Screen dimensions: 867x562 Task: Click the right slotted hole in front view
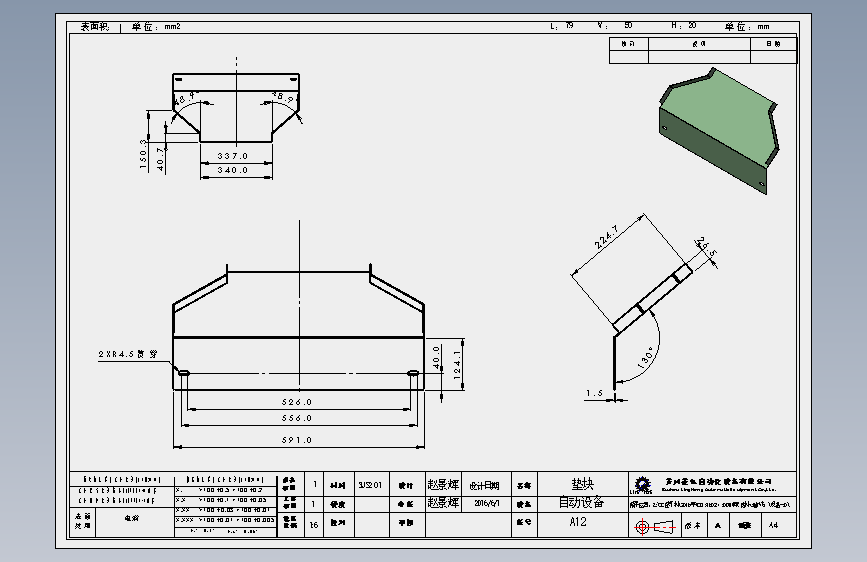click(x=412, y=373)
